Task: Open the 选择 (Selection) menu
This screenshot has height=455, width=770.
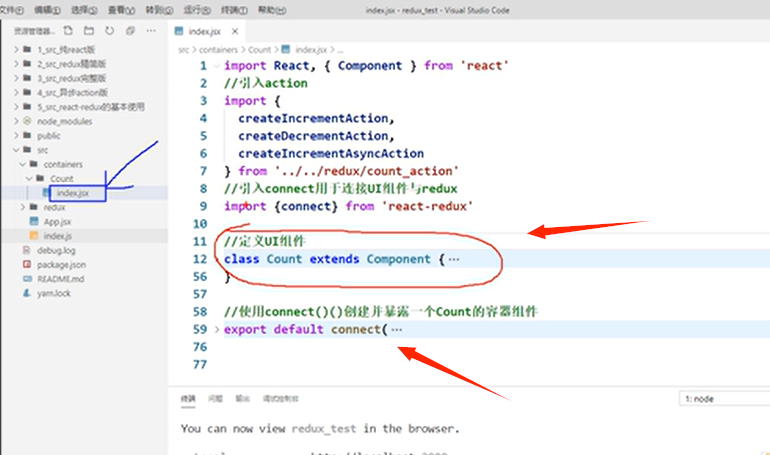Action: pos(84,10)
